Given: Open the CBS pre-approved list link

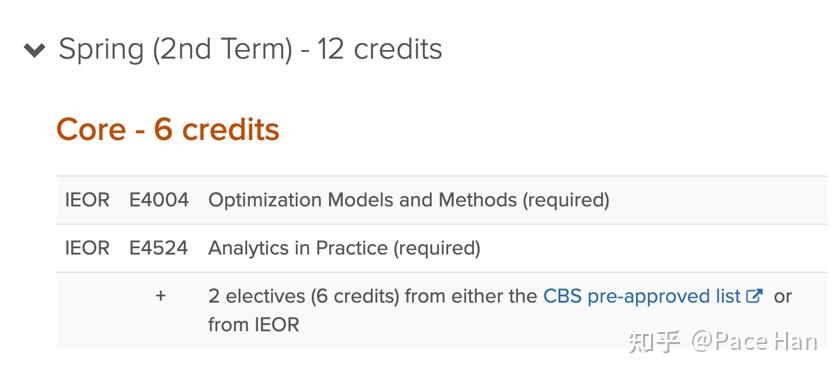Looking at the screenshot, I should coord(642,296).
